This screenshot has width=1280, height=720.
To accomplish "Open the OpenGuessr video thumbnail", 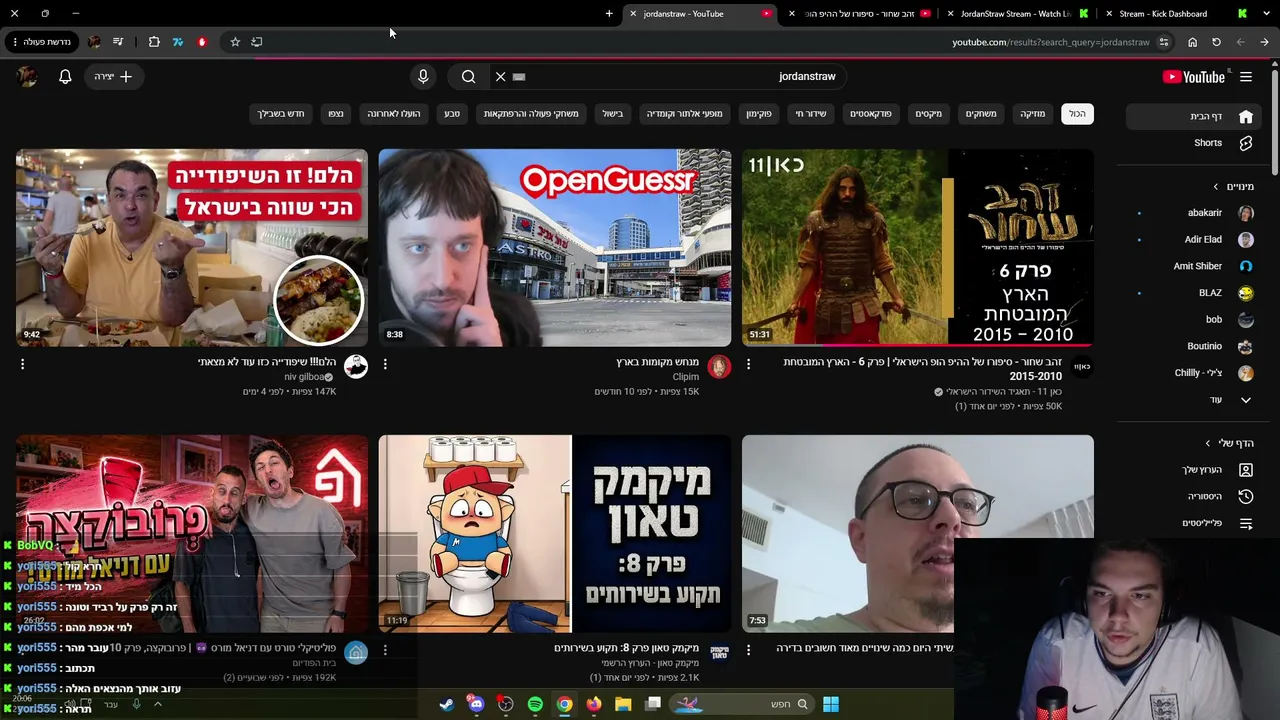I will (x=555, y=248).
